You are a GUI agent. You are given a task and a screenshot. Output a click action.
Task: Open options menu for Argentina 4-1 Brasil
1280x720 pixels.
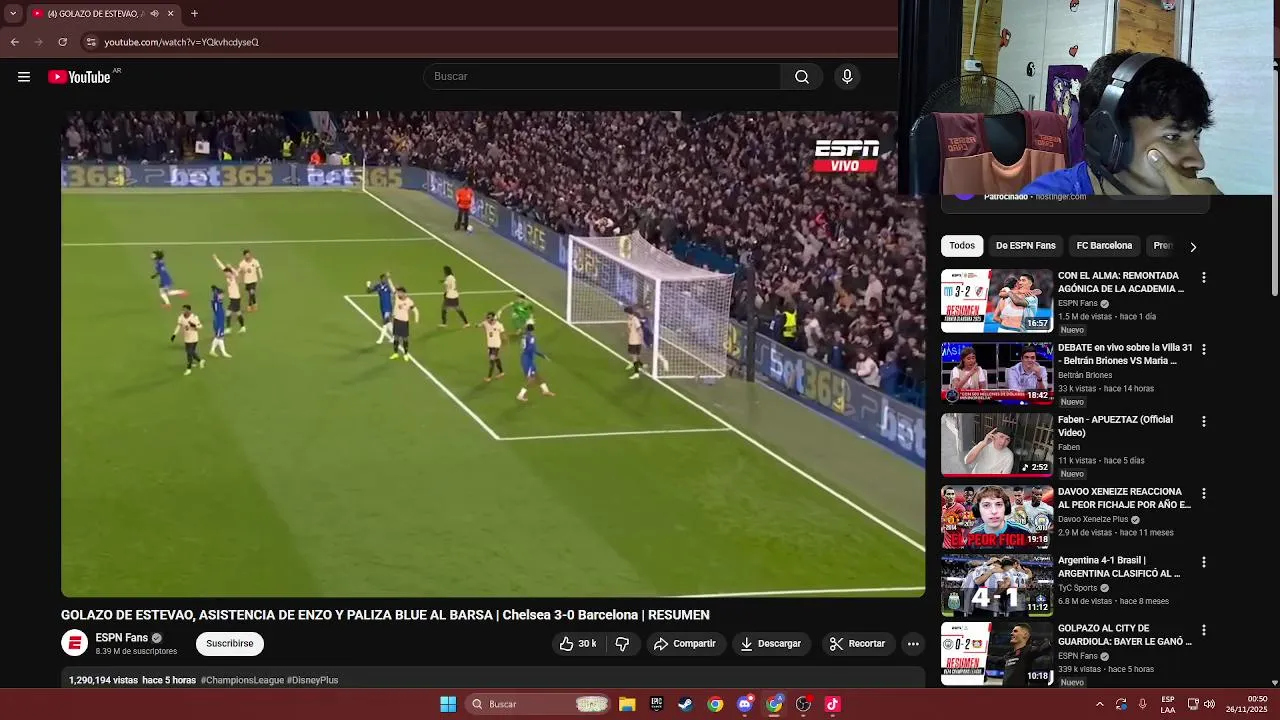pyautogui.click(x=1204, y=563)
